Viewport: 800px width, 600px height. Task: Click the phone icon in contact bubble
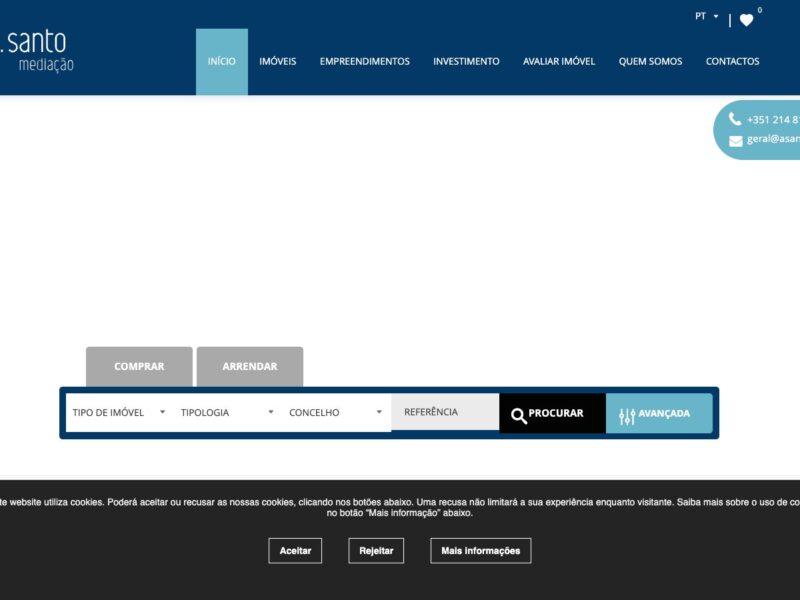(735, 119)
